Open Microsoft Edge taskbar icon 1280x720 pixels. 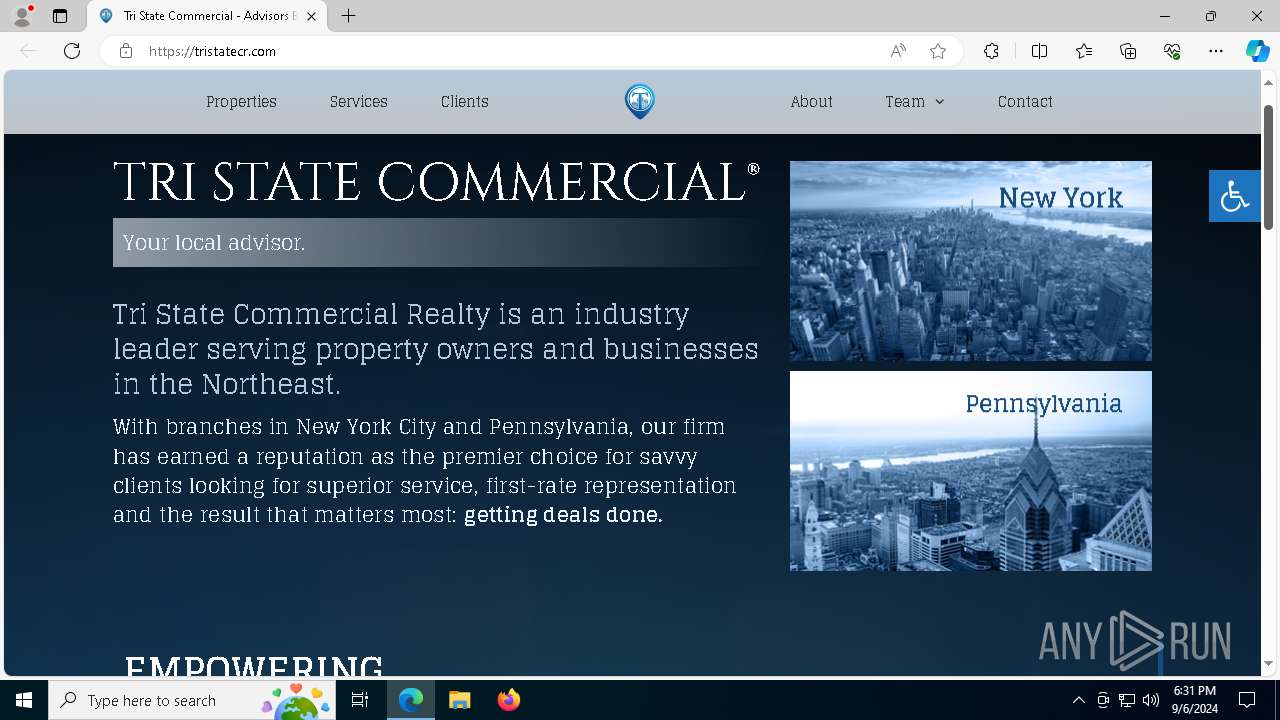pyautogui.click(x=411, y=700)
